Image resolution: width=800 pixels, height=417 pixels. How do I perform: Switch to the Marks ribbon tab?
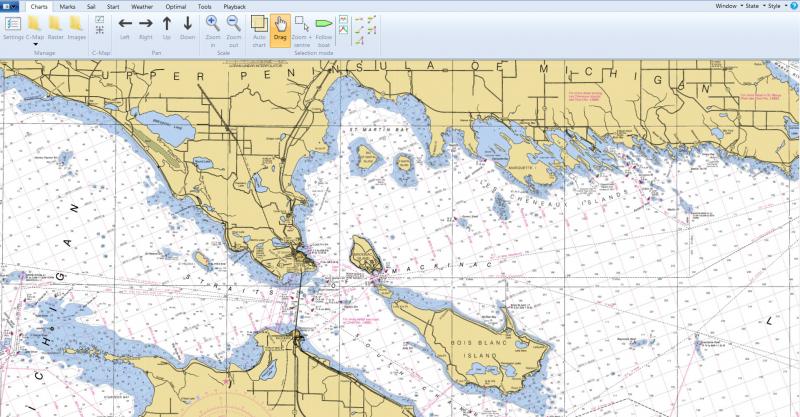pos(67,6)
